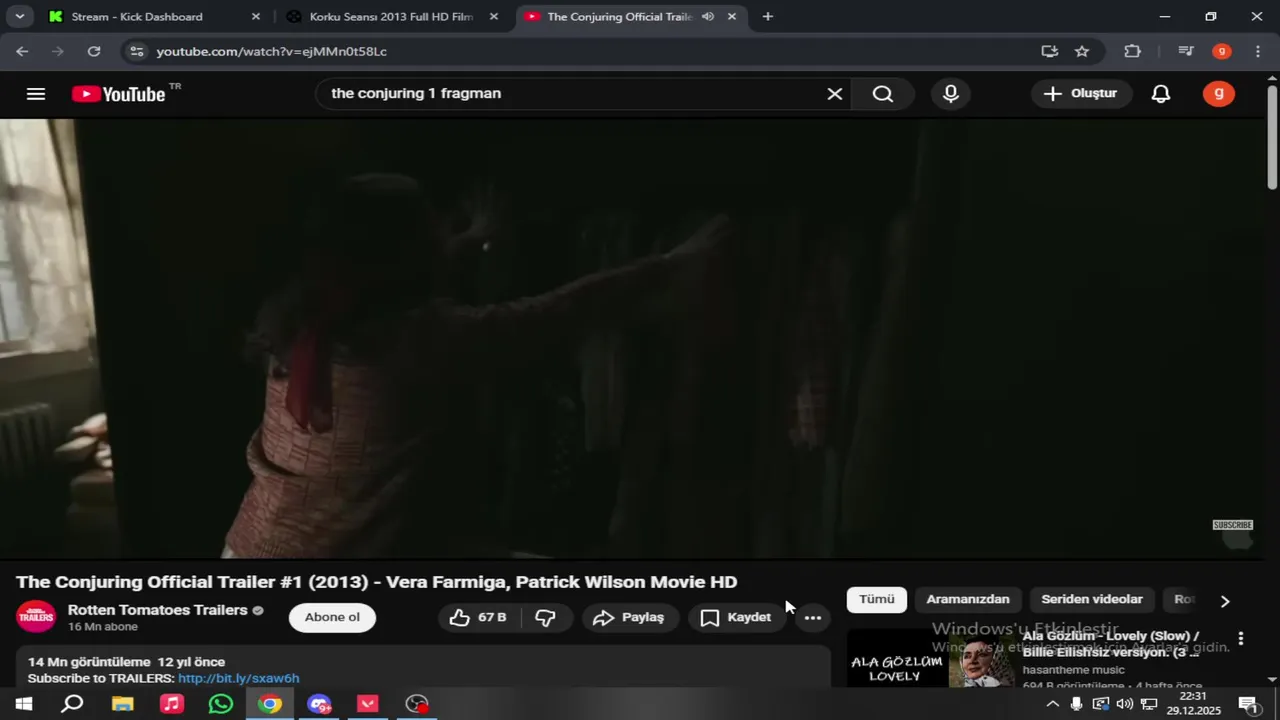Open tab search dropdown in Chrome

coord(20,17)
